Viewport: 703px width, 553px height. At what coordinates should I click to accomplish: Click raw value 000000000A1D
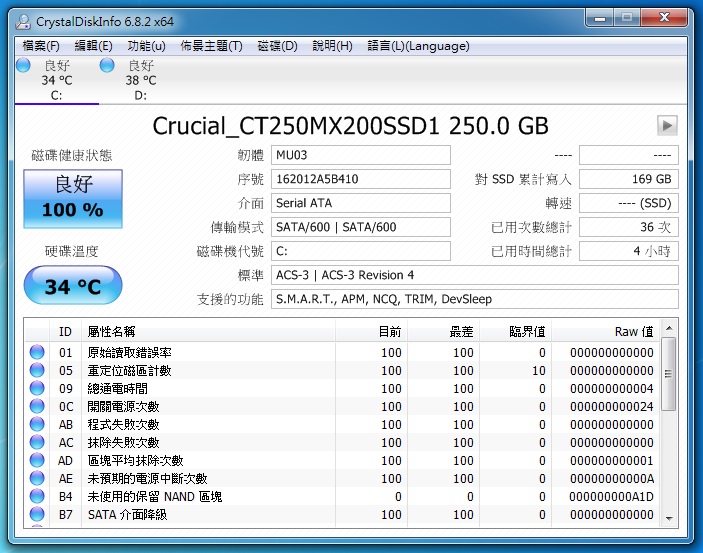click(612, 496)
